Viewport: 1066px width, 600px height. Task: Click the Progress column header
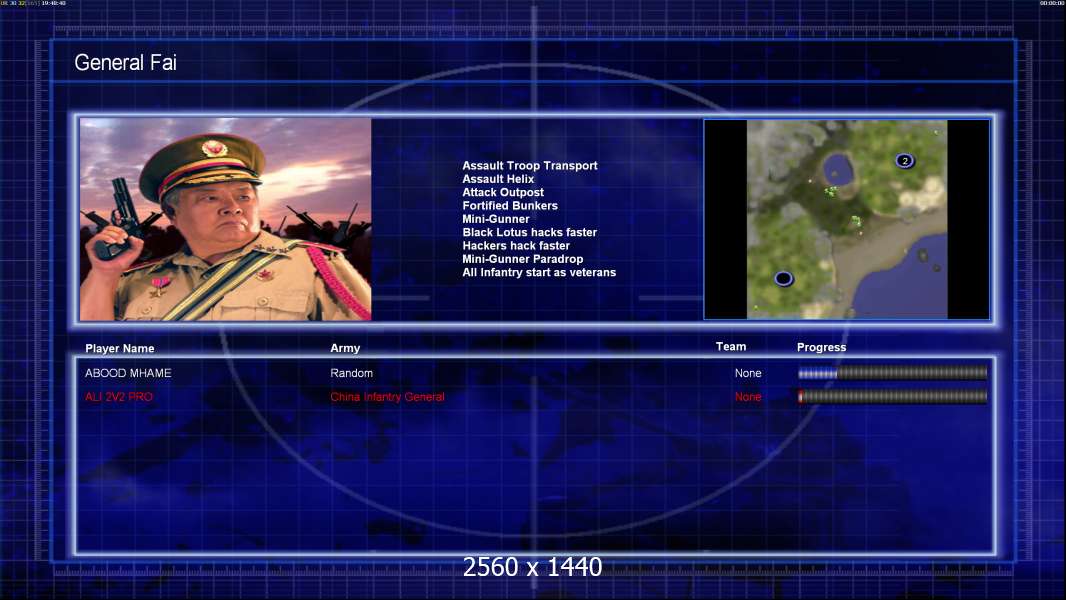pyautogui.click(x=821, y=347)
